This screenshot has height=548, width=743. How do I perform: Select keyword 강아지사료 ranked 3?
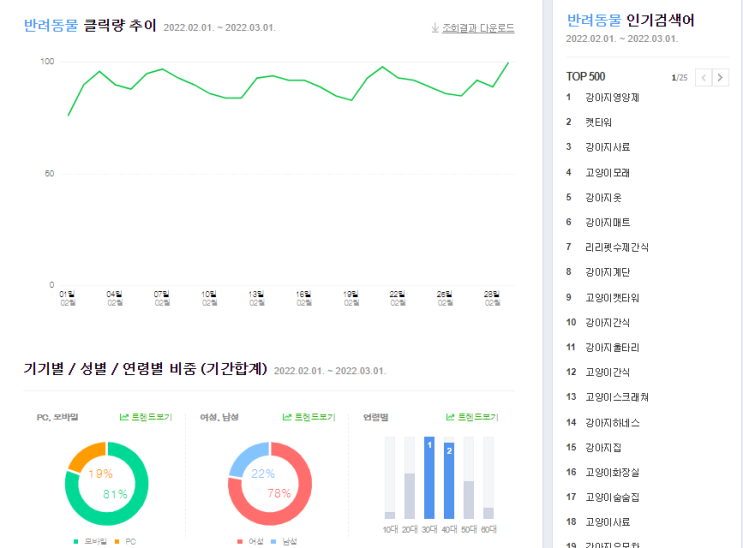pyautogui.click(x=607, y=147)
